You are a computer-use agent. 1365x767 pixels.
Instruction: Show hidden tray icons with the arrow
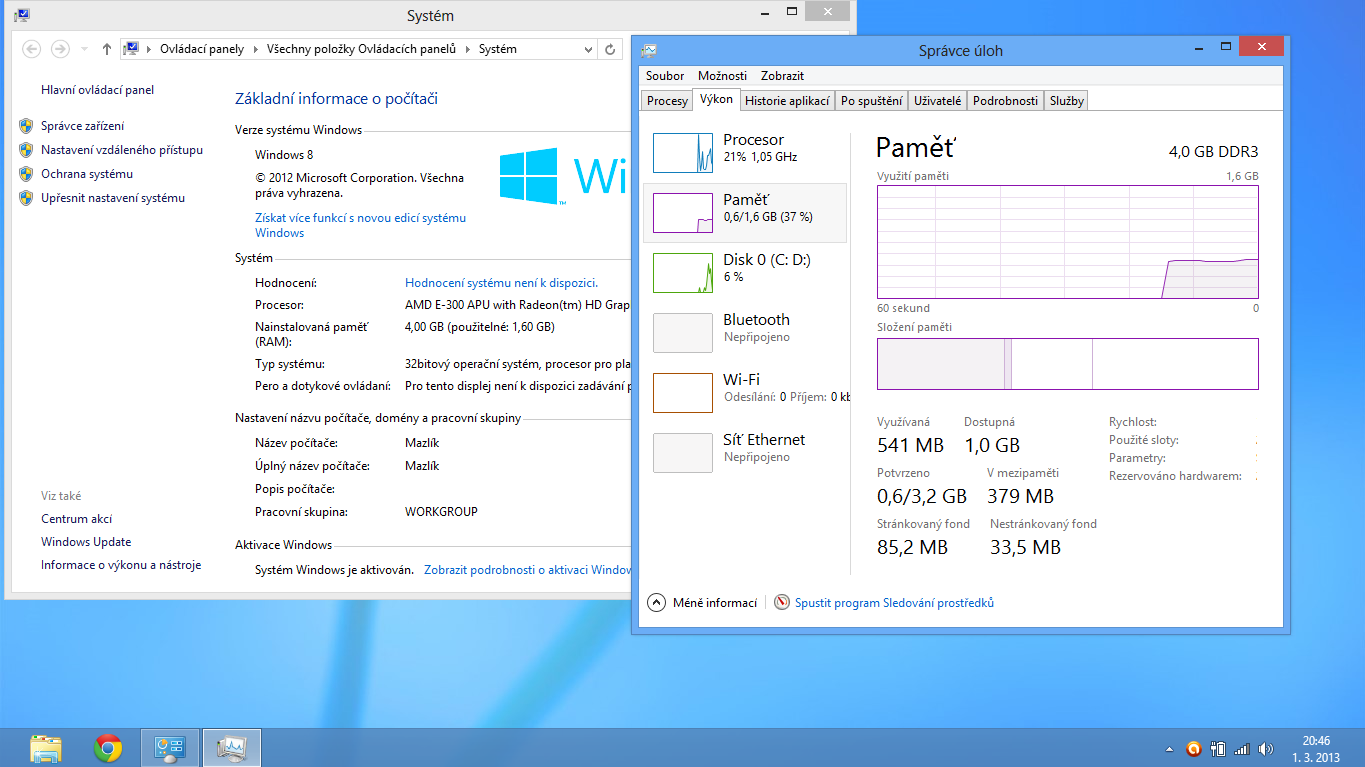[x=1170, y=749]
